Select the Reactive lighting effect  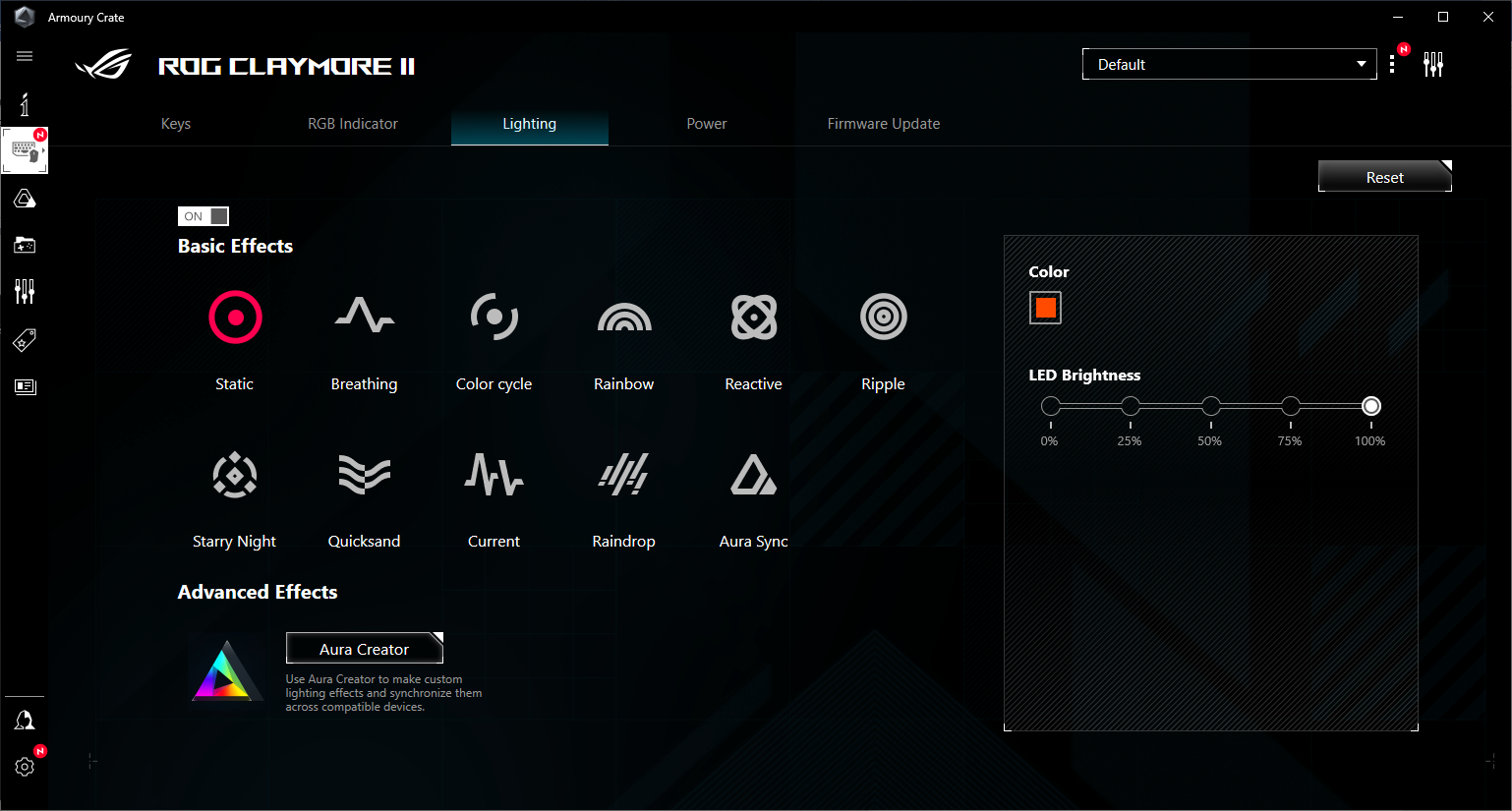[754, 318]
